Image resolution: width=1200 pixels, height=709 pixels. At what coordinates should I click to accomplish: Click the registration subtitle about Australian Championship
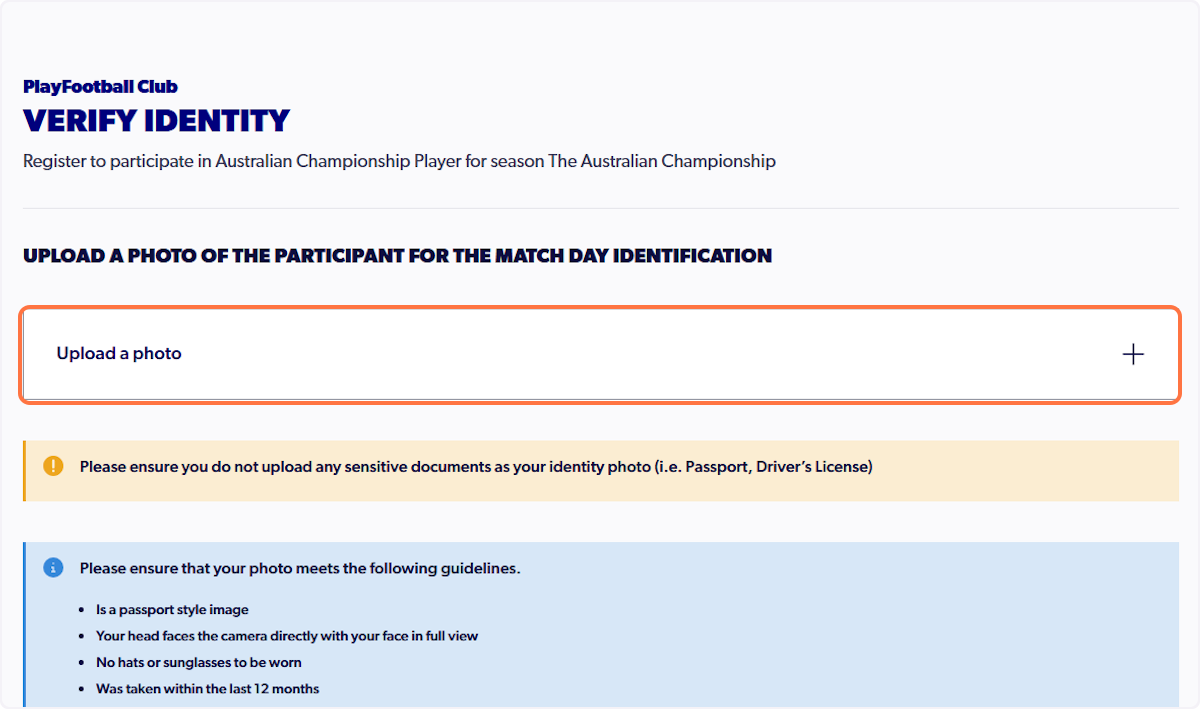(x=399, y=161)
